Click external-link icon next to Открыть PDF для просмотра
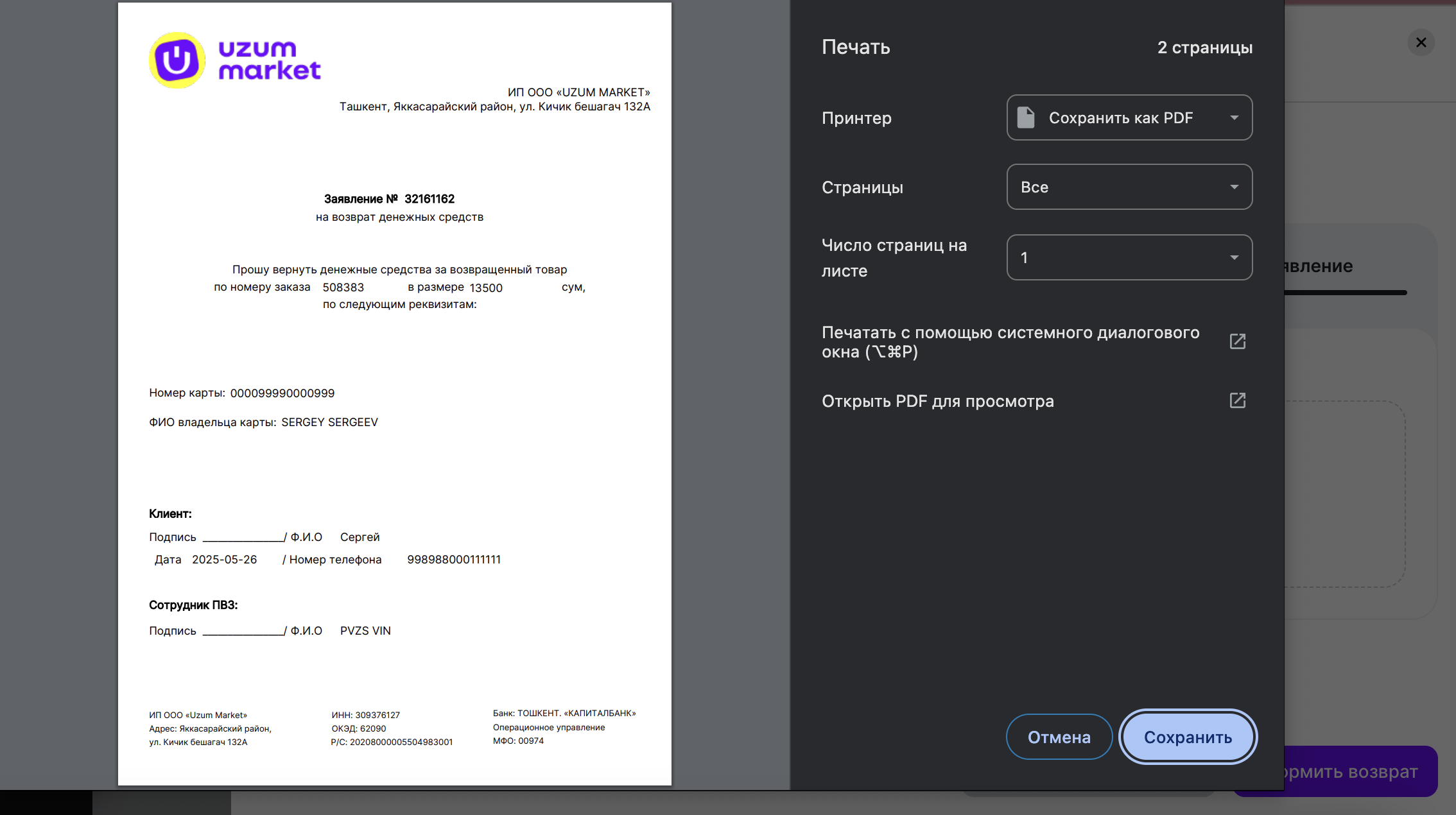The width and height of the screenshot is (1456, 815). click(x=1237, y=401)
